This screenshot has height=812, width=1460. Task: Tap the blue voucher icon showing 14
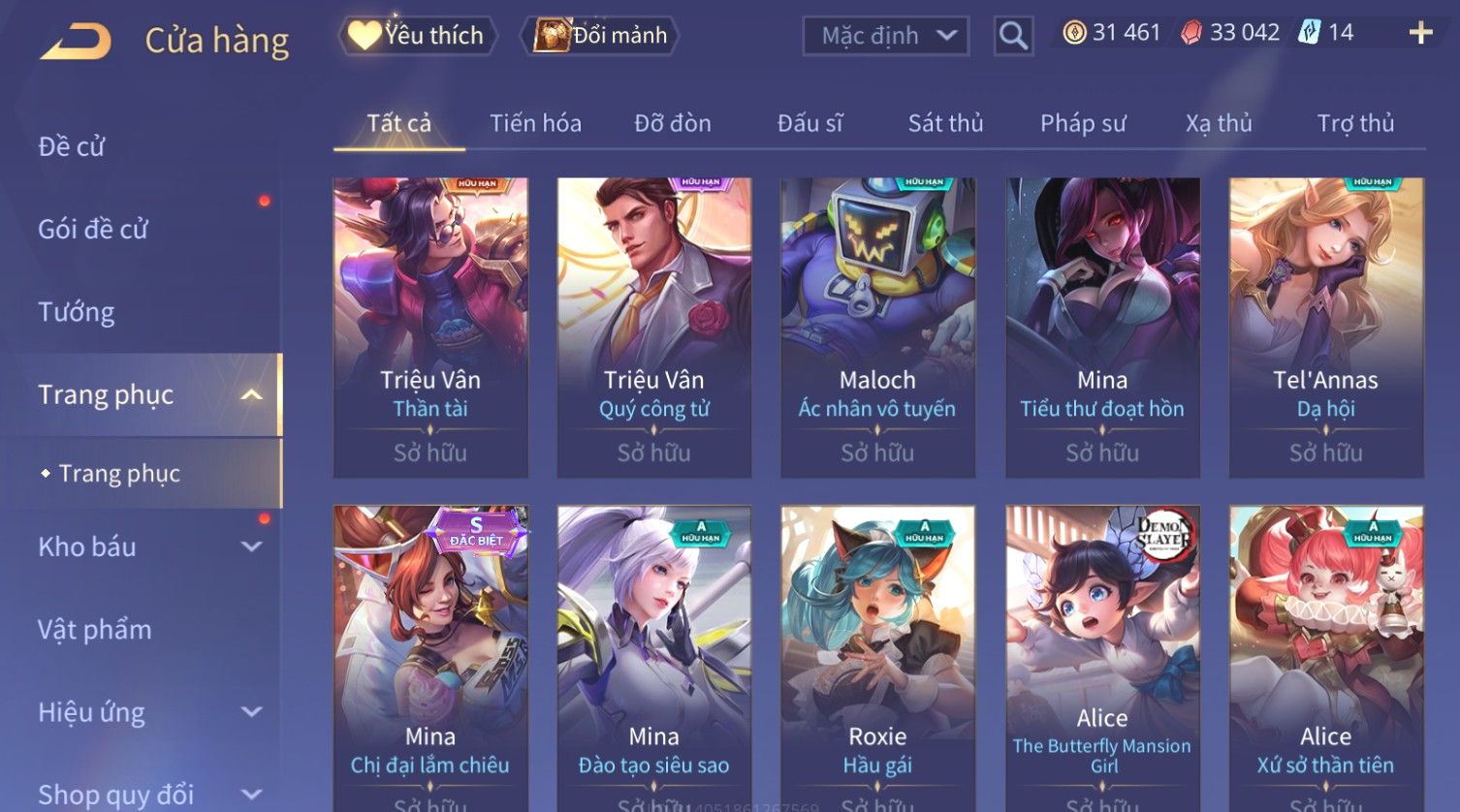click(1310, 33)
